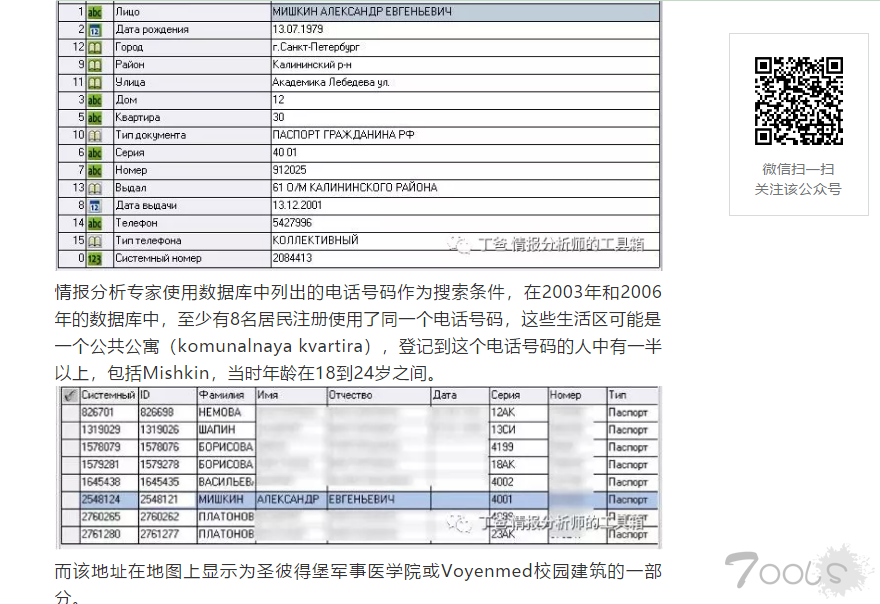Click the WeChat QR code image
The image size is (880, 604).
pos(798,101)
